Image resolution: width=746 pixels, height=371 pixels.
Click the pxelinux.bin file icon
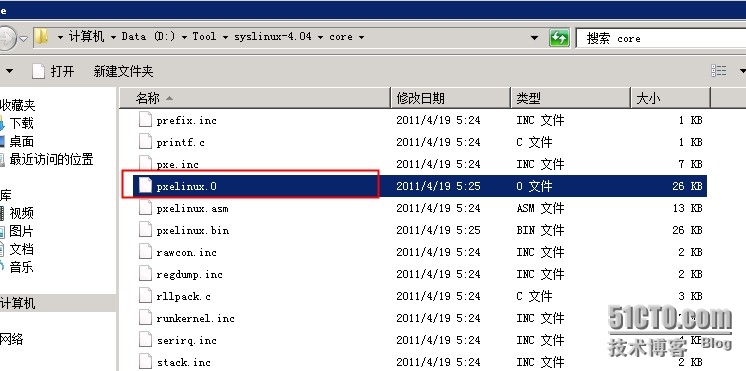click(145, 230)
